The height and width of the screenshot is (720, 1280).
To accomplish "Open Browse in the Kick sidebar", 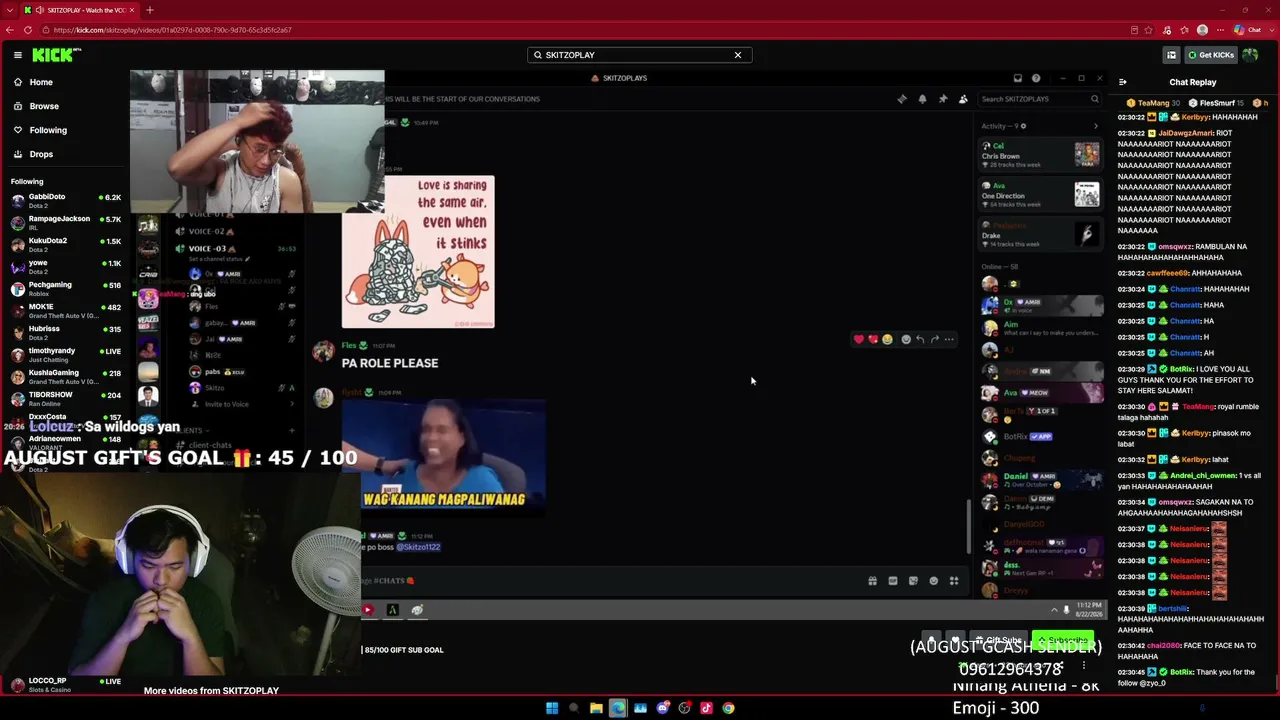I will pyautogui.click(x=44, y=106).
